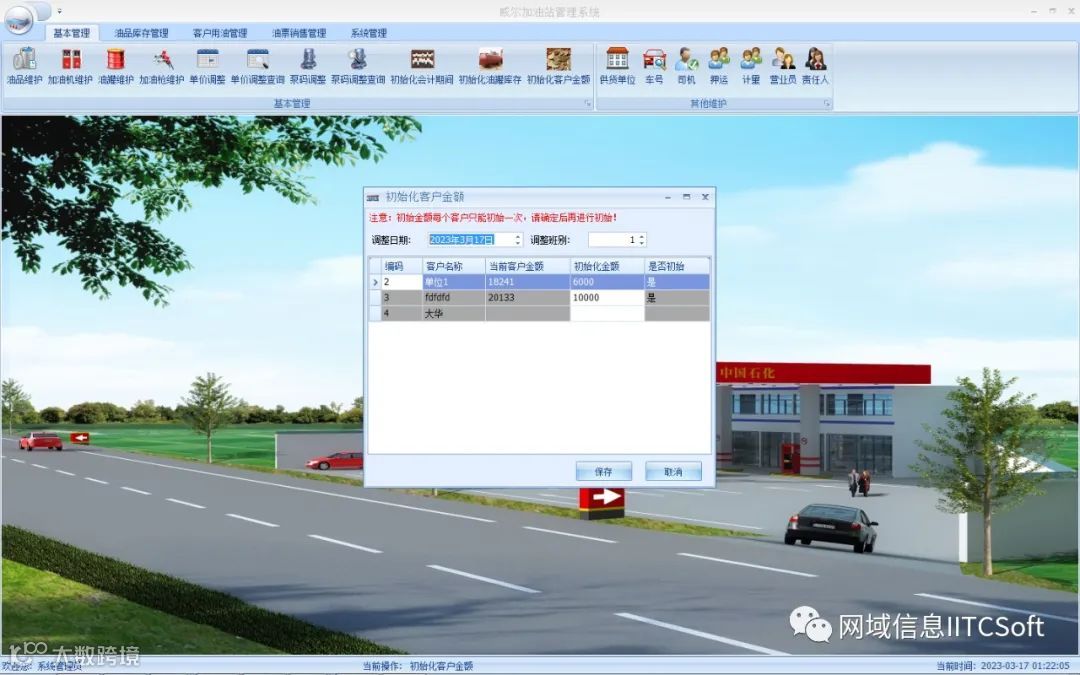Click 保存 button to save

tap(603, 472)
